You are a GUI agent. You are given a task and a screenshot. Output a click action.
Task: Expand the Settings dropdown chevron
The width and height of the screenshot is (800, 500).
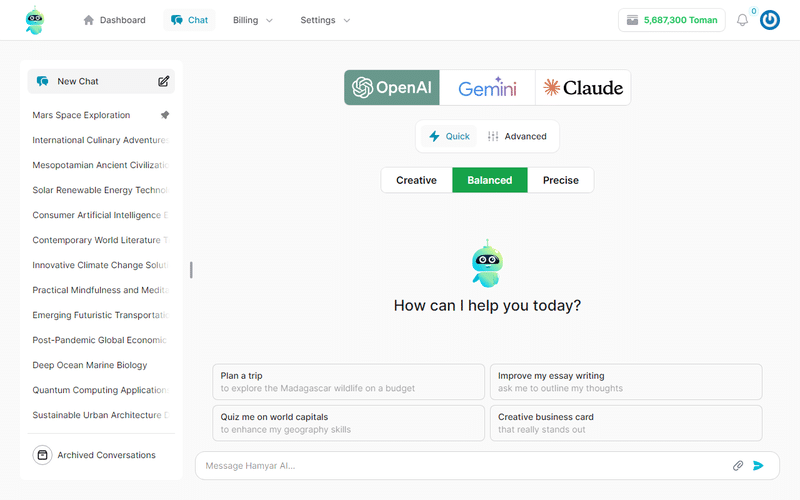click(347, 20)
